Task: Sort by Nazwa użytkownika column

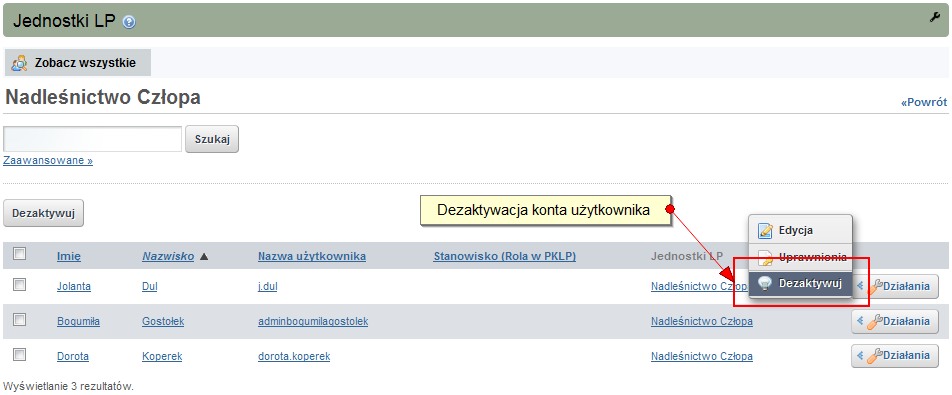Action: pos(312,257)
